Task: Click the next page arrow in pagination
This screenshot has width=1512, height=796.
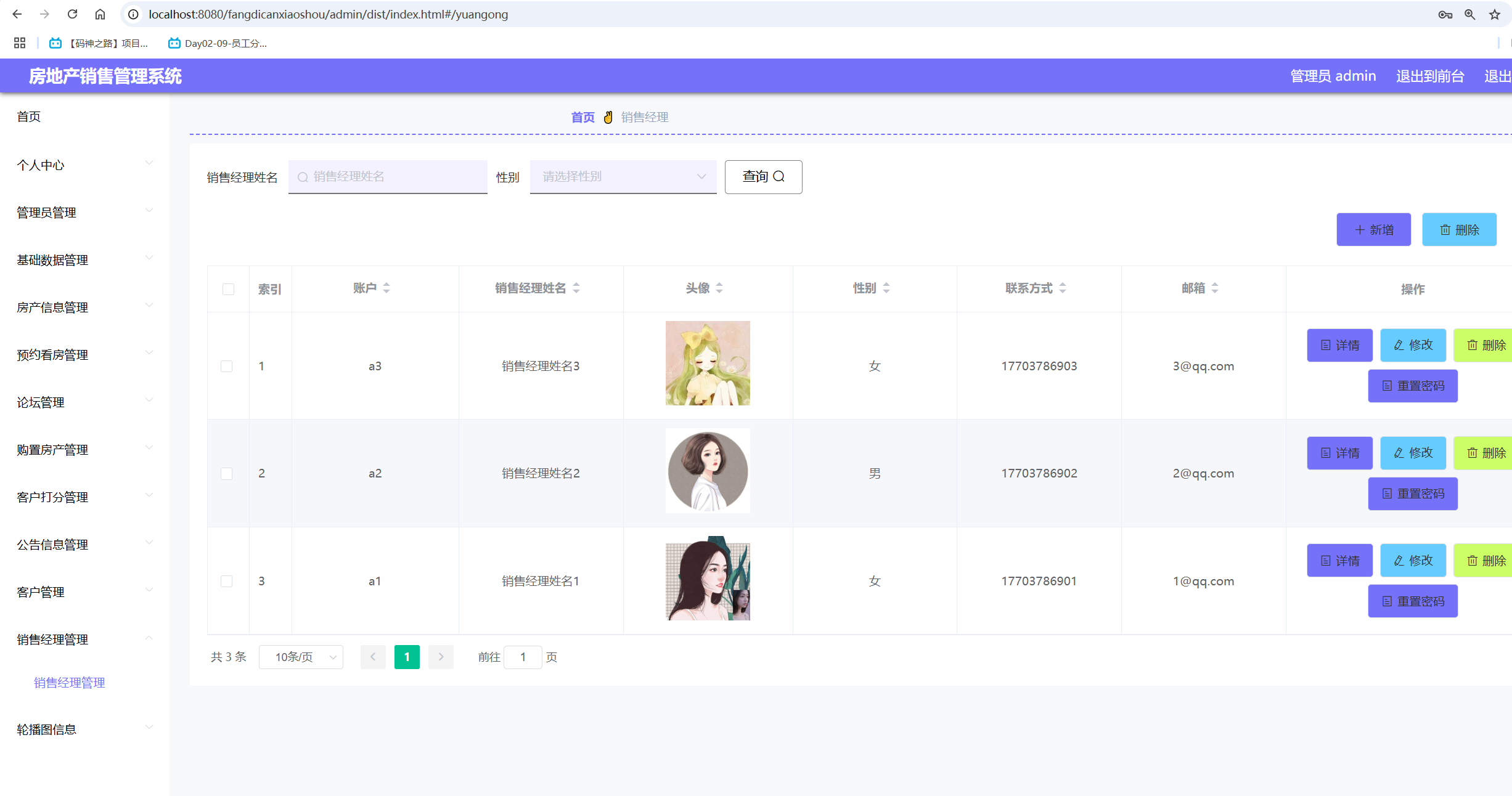Action: [x=441, y=657]
